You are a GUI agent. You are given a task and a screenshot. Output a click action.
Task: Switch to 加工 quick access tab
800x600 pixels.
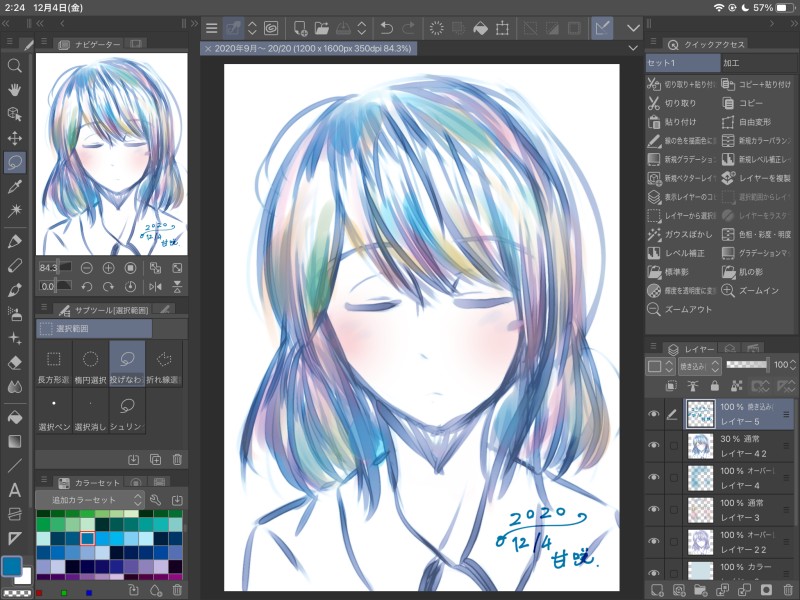pyautogui.click(x=759, y=63)
